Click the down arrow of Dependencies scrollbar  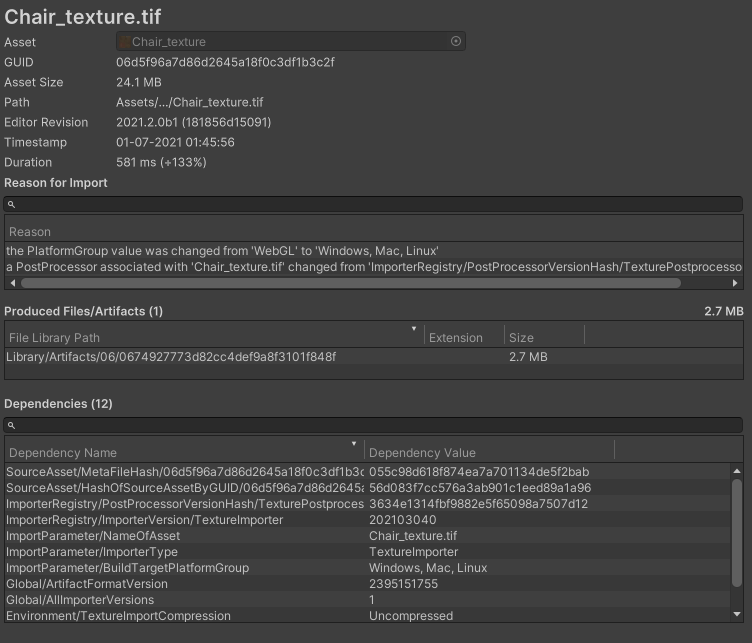737,614
